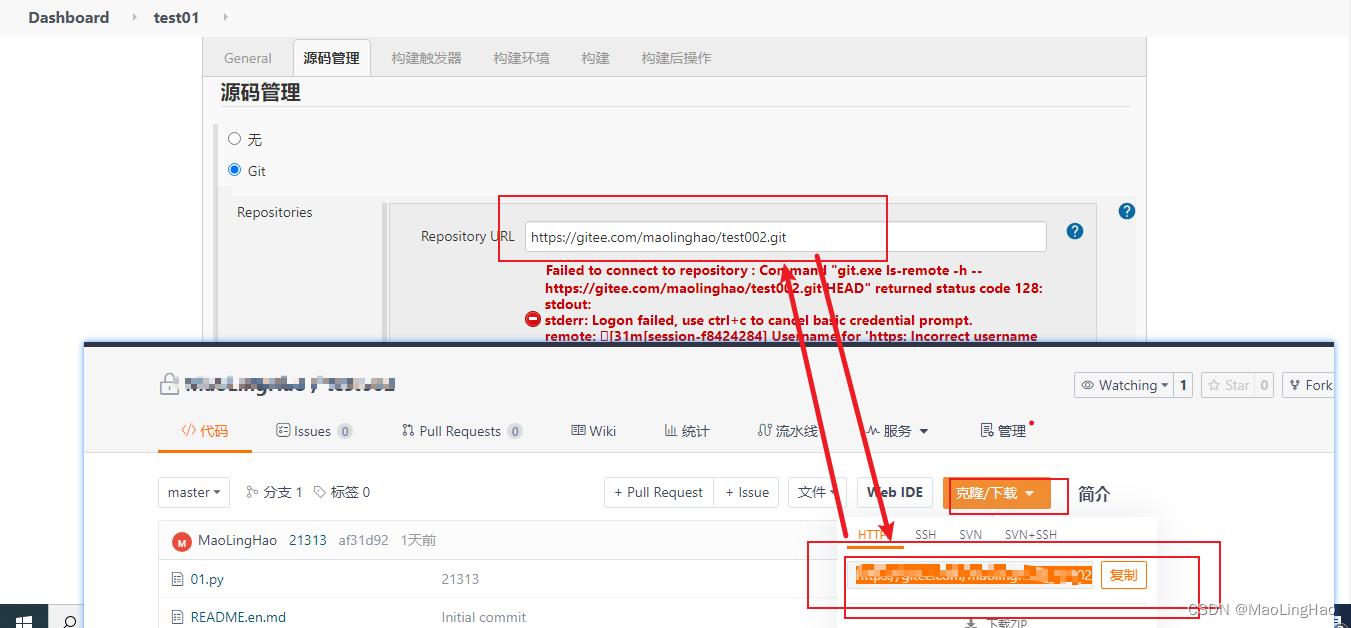Switch to the 构建后操作 tab
Viewport: 1351px width, 628px height.
677,58
